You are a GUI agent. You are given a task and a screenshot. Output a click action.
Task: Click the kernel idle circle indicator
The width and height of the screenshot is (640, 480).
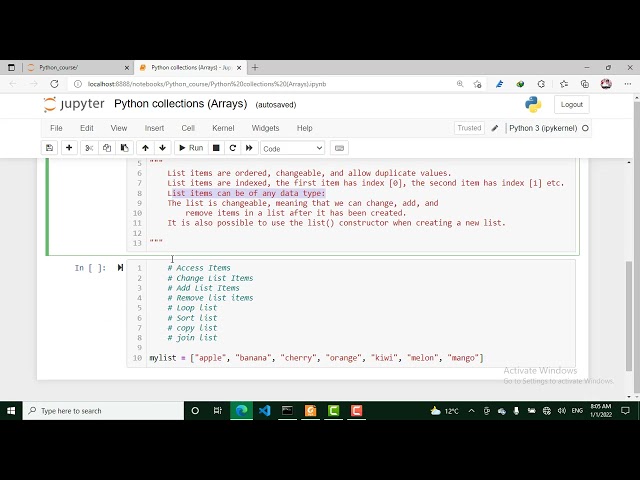(x=585, y=128)
